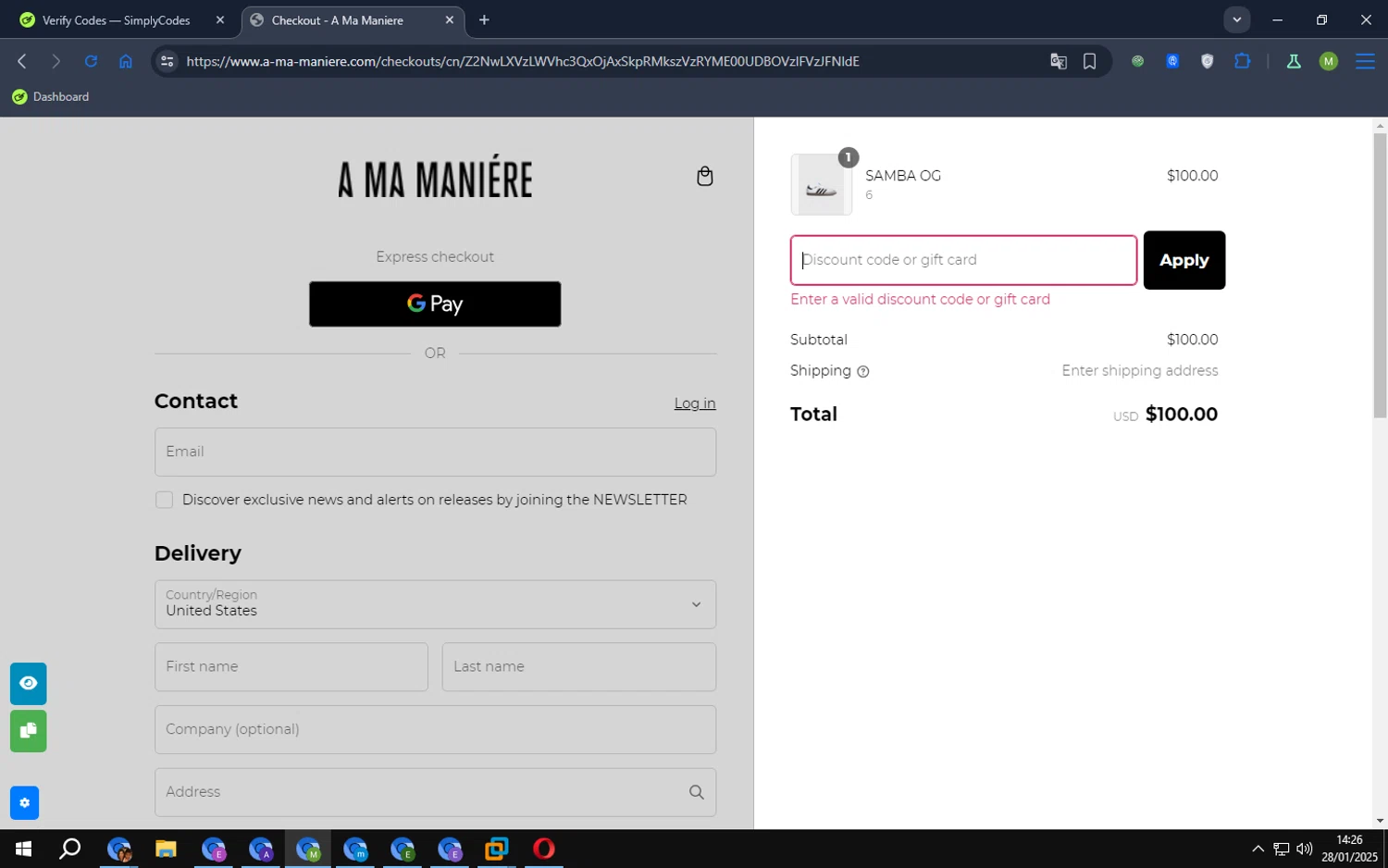Click the Log in link
Image resolution: width=1388 pixels, height=868 pixels.
click(x=694, y=403)
